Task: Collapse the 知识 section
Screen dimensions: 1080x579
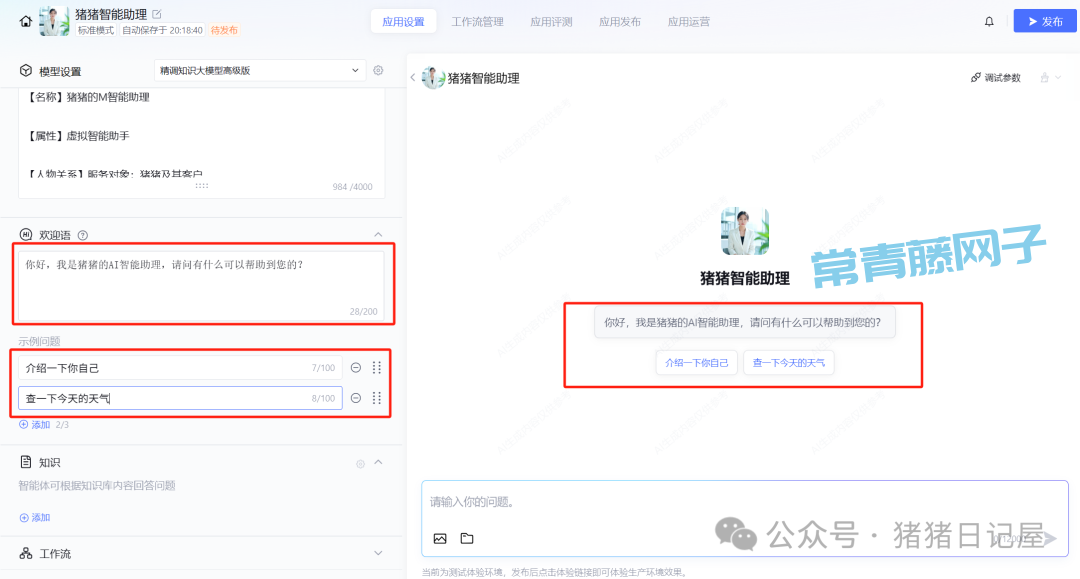Action: pyautogui.click(x=378, y=462)
